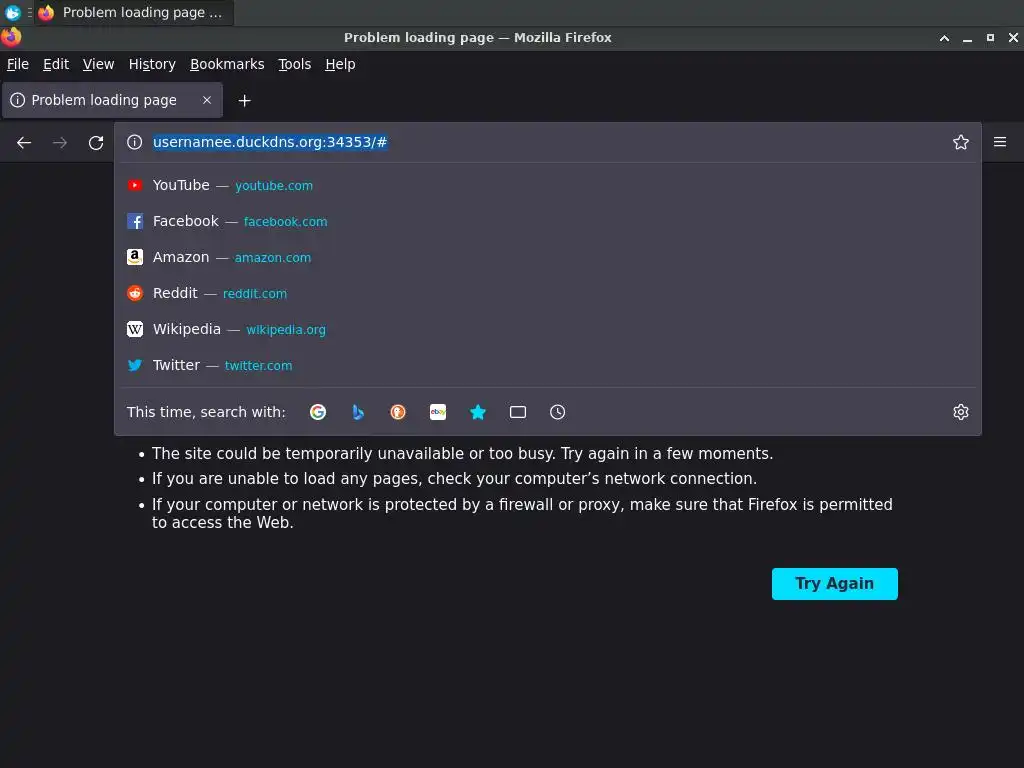Screen dimensions: 1024x768
Task: Select the Twitter bird icon suggestion
Action: coord(135,365)
